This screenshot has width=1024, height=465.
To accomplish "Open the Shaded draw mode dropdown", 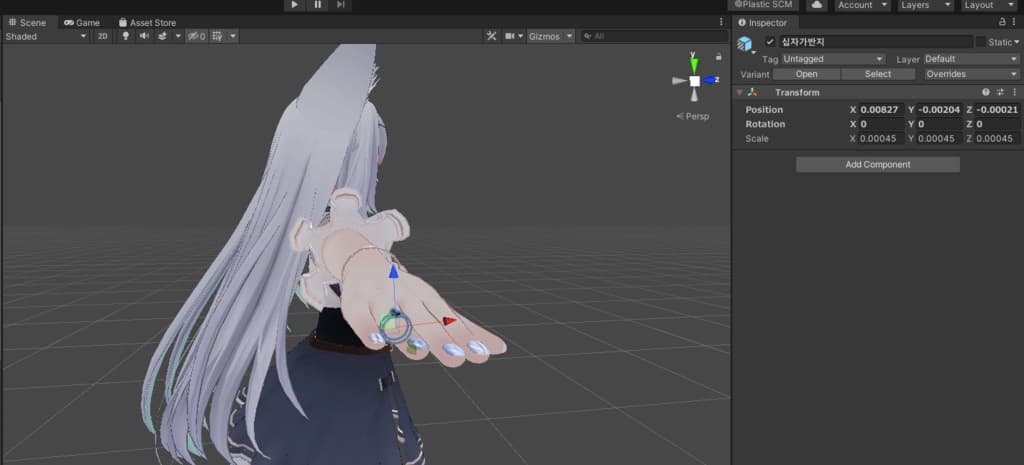I will point(46,36).
